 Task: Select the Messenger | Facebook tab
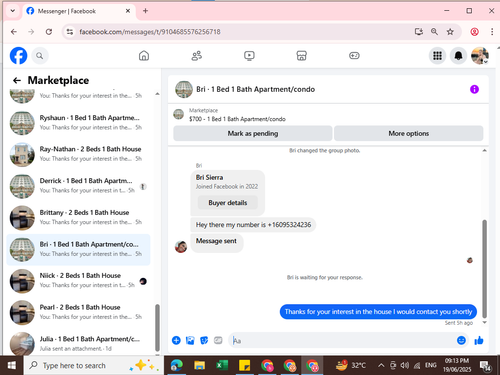pyautogui.click(x=79, y=11)
